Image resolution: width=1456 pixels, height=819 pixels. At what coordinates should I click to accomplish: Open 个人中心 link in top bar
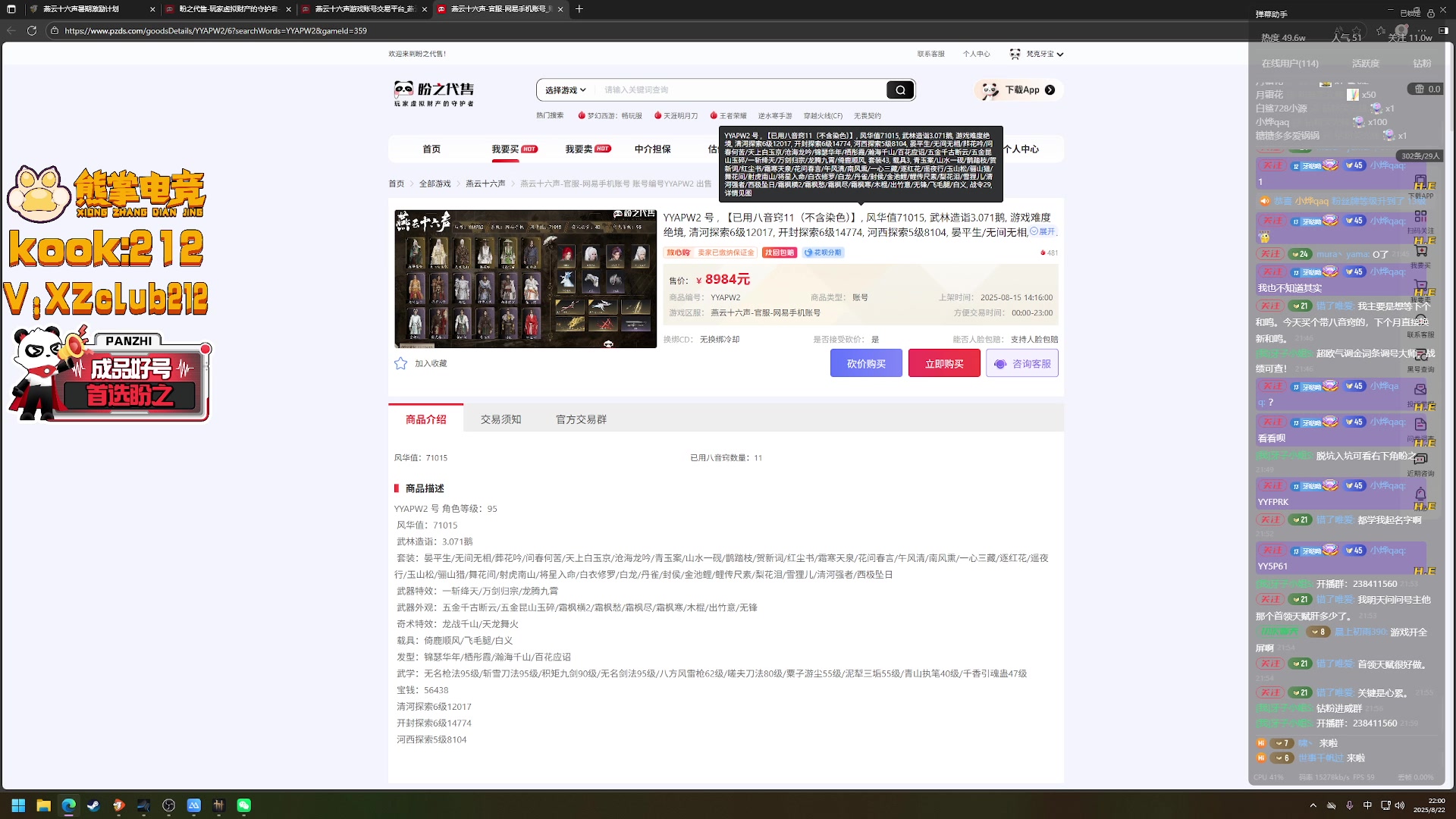(x=976, y=54)
